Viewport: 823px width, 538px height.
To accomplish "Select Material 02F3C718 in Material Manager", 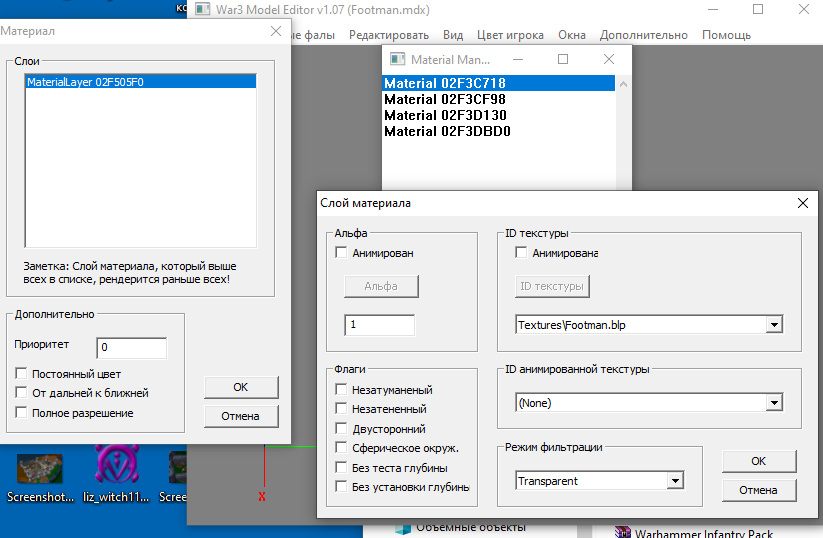I will pyautogui.click(x=499, y=83).
